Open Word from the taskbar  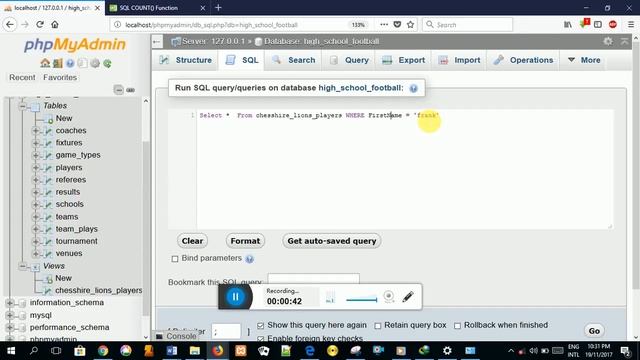pyautogui.click(x=172, y=351)
